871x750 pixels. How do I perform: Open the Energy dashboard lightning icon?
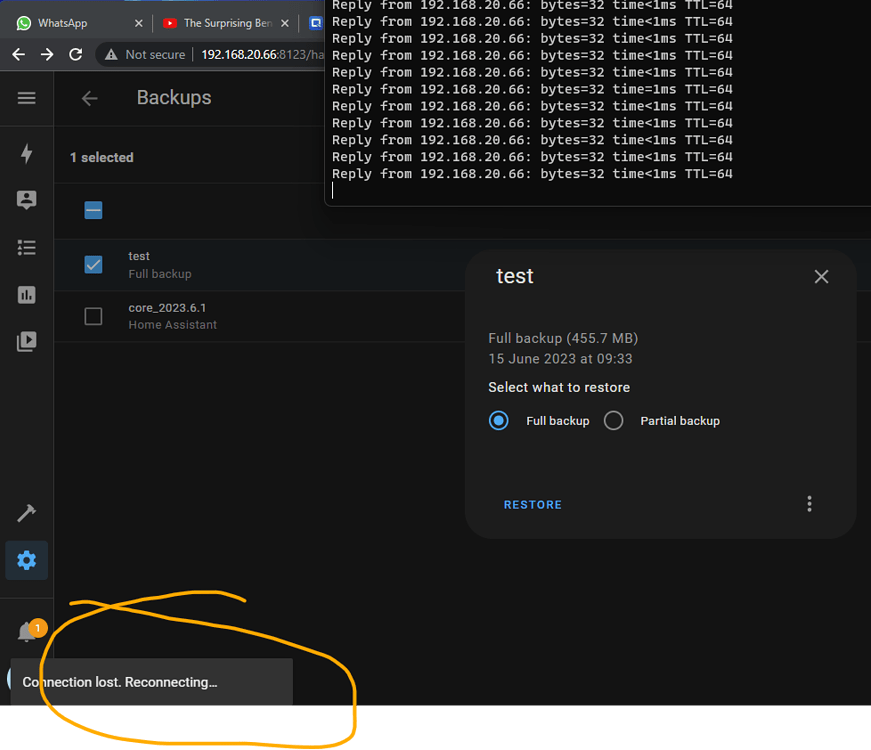tap(26, 153)
